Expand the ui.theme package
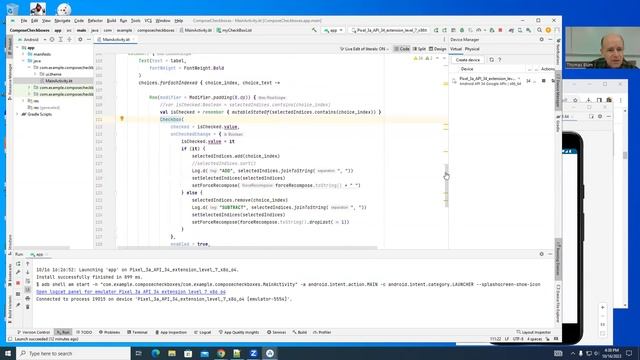The width and height of the screenshot is (640, 360). (x=36, y=74)
